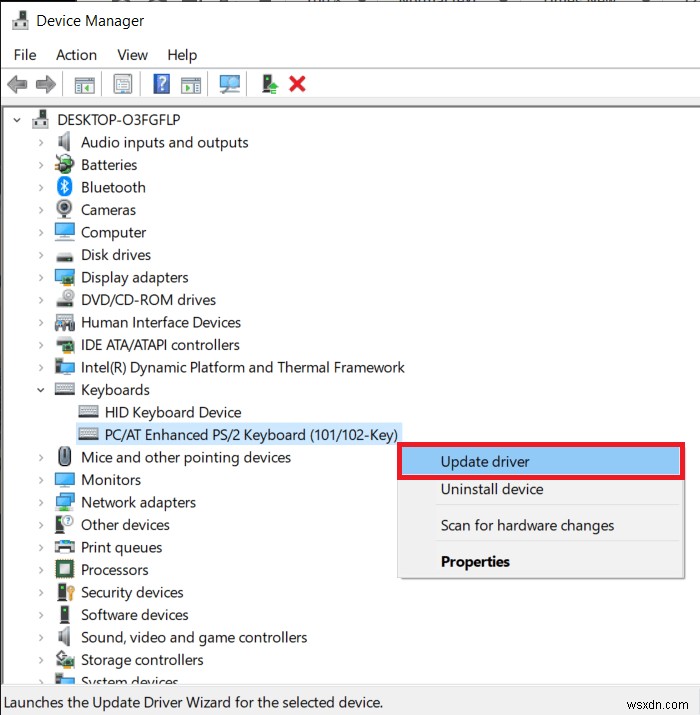Viewport: 700px width, 715px height.
Task: Click the Cameras webcam icon
Action: tap(64, 209)
